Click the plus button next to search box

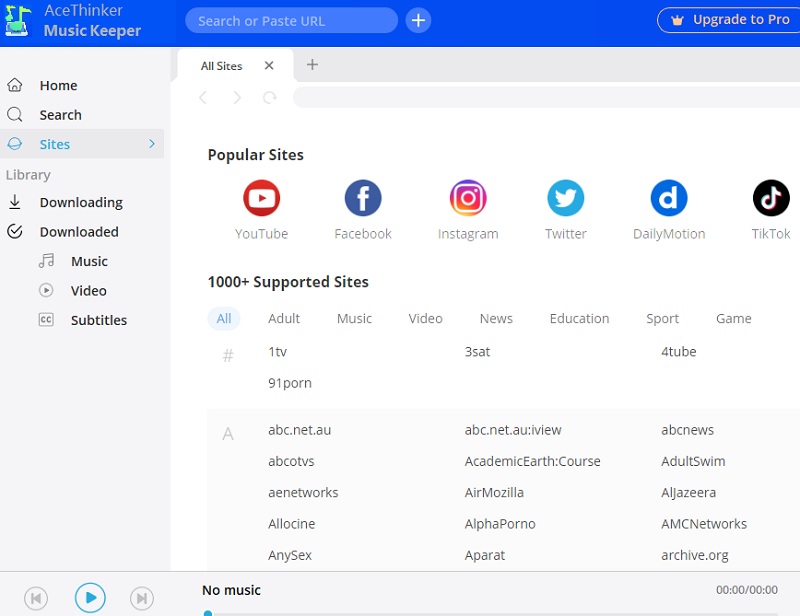[418, 20]
